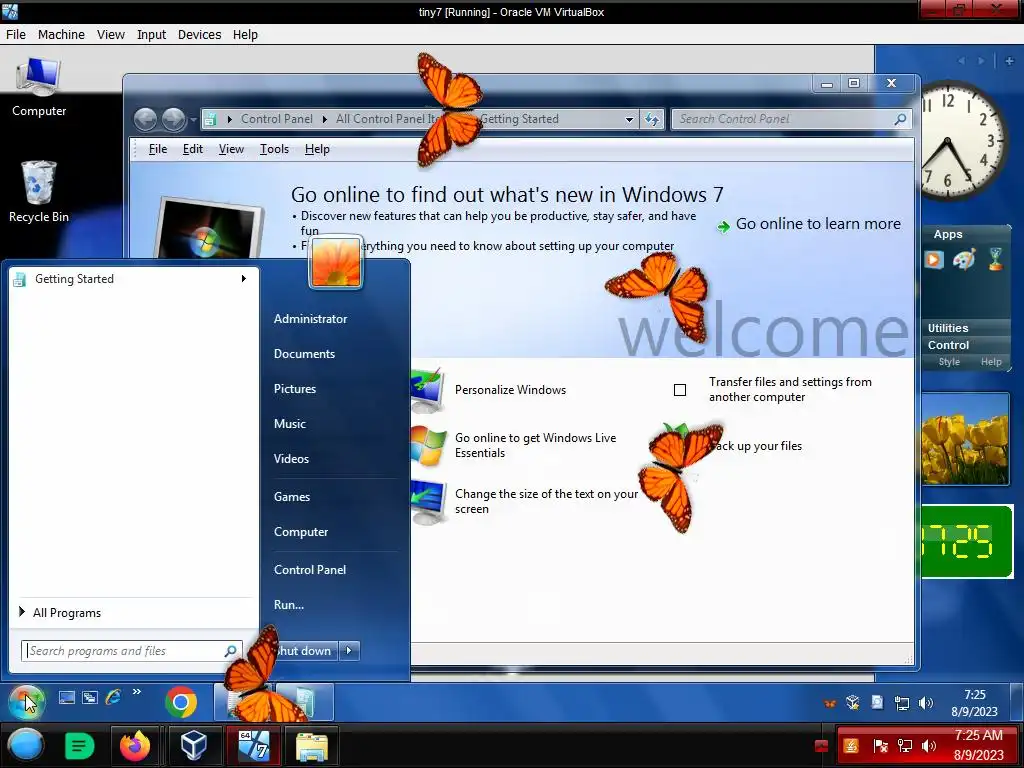Open Control Panel Tools menu
1024x768 pixels.
point(274,149)
